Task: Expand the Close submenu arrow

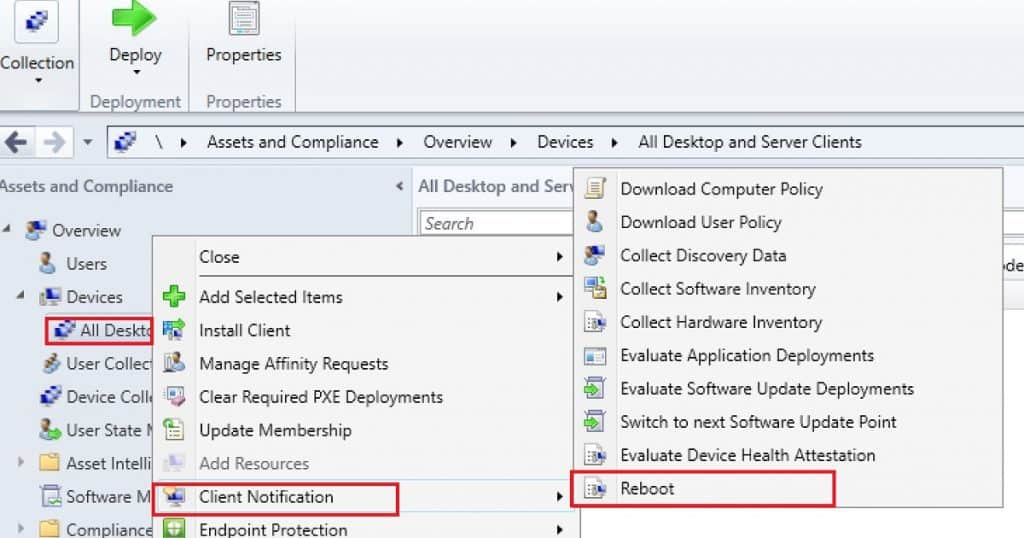Action: coord(559,257)
